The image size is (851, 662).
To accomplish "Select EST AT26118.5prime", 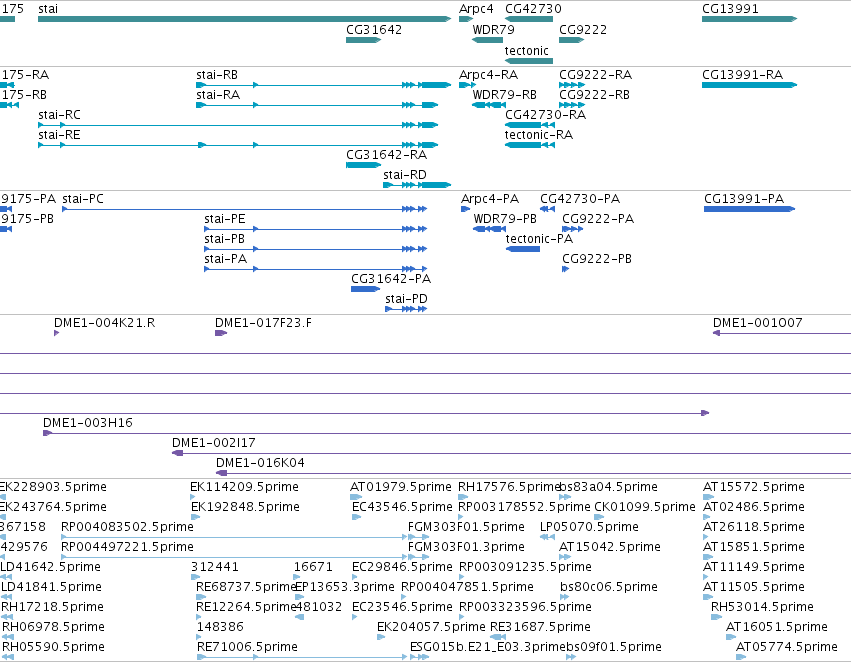I will coord(706,537).
